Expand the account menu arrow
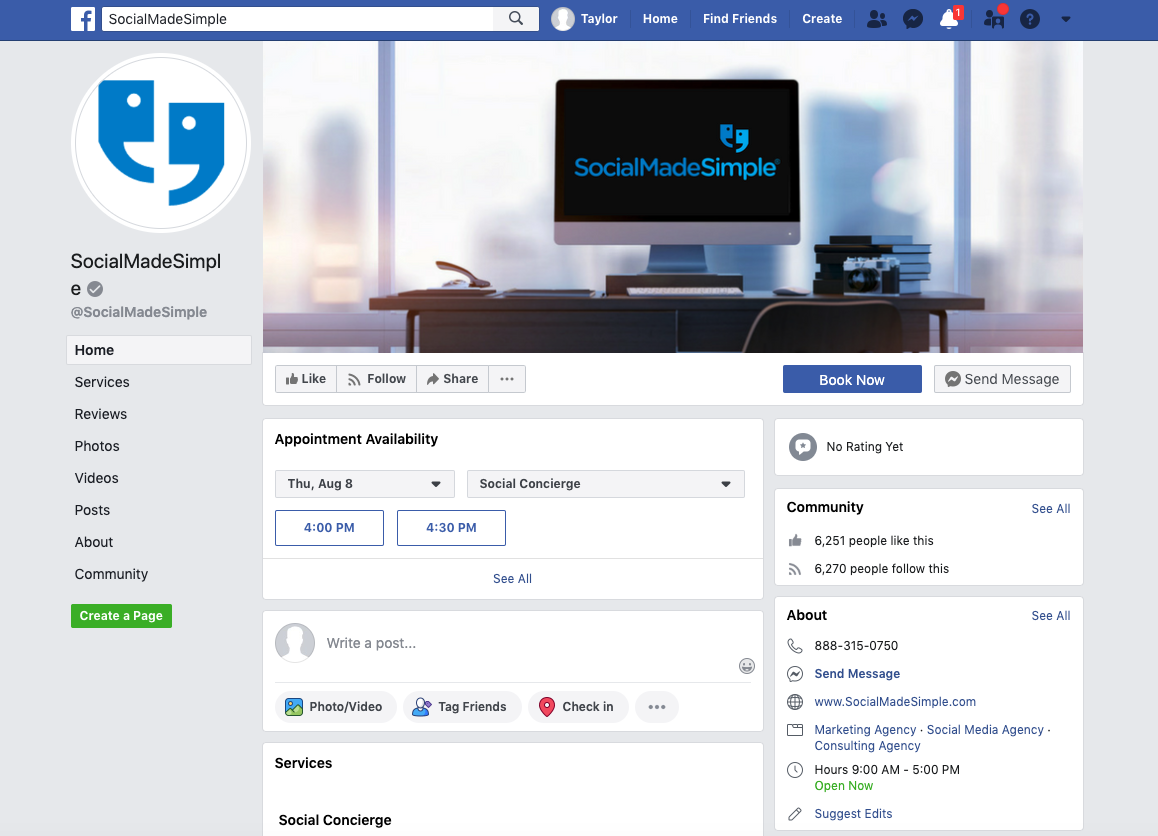 point(1066,19)
